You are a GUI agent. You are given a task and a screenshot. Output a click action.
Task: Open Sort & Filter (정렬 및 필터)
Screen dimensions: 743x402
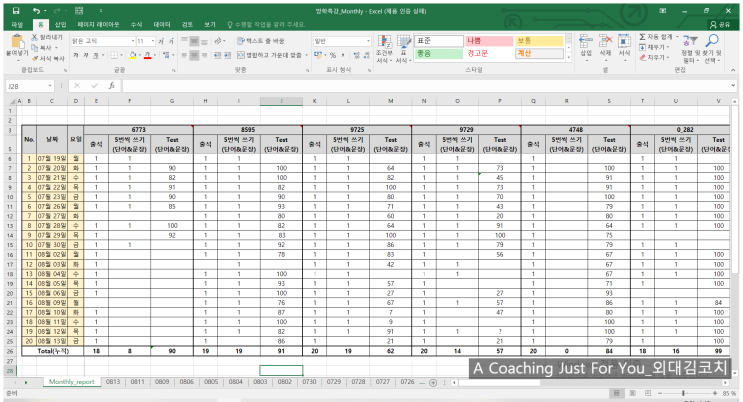point(690,49)
